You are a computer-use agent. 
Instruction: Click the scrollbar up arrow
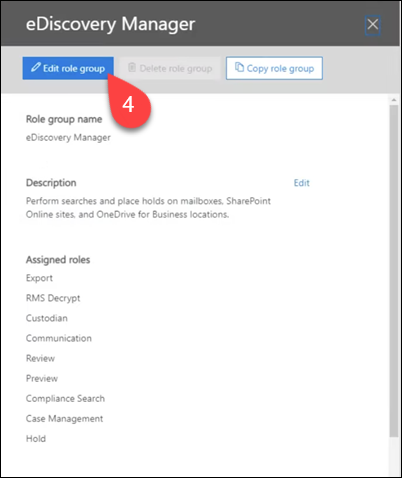[394, 100]
